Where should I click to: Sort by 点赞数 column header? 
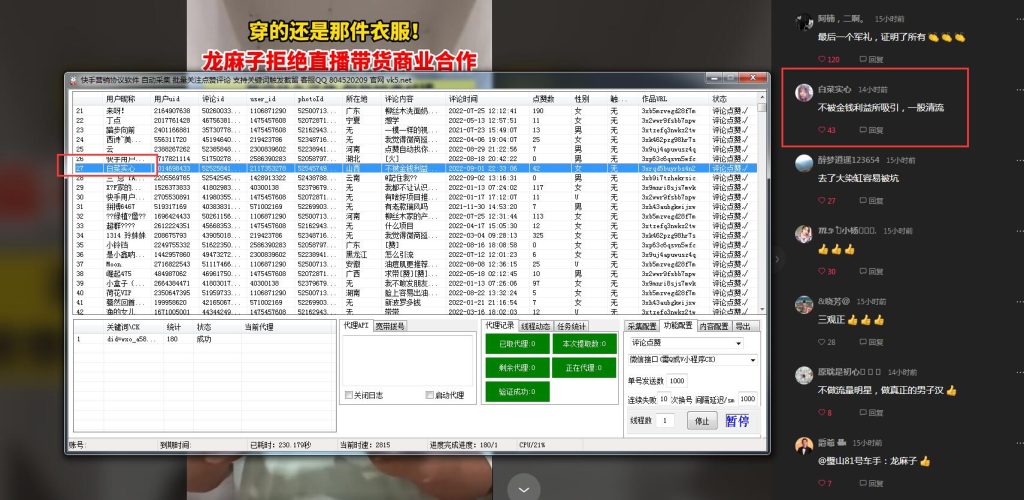(x=543, y=99)
